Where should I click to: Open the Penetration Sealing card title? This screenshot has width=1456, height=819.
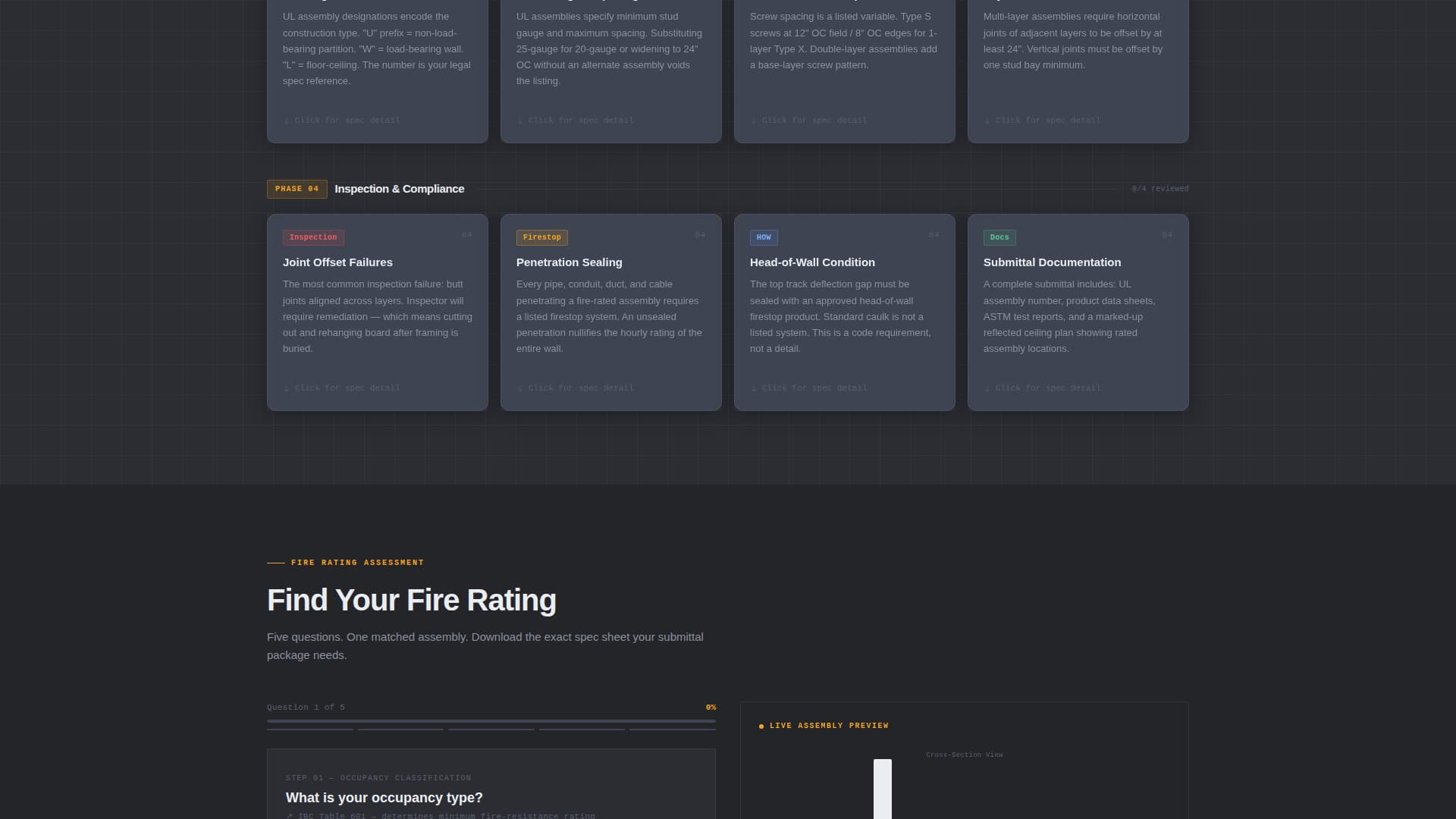570,262
